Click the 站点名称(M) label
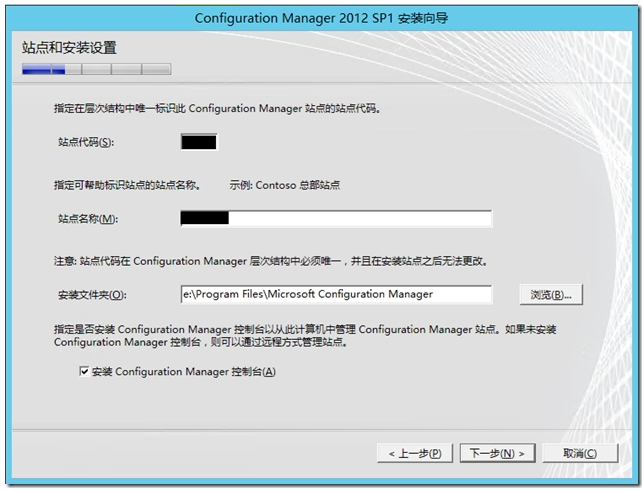The width and height of the screenshot is (644, 491). click(x=88, y=219)
